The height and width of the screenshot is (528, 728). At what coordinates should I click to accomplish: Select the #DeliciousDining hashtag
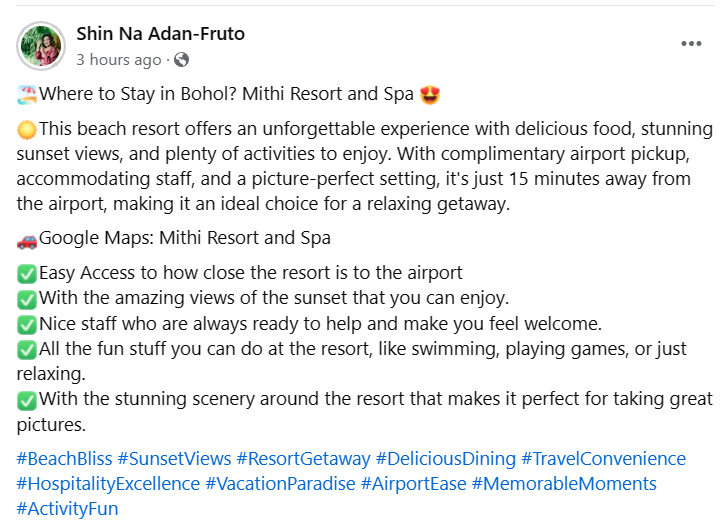coord(446,459)
